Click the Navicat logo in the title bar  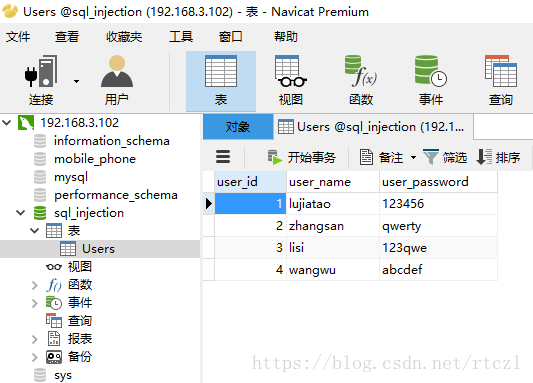[10, 11]
